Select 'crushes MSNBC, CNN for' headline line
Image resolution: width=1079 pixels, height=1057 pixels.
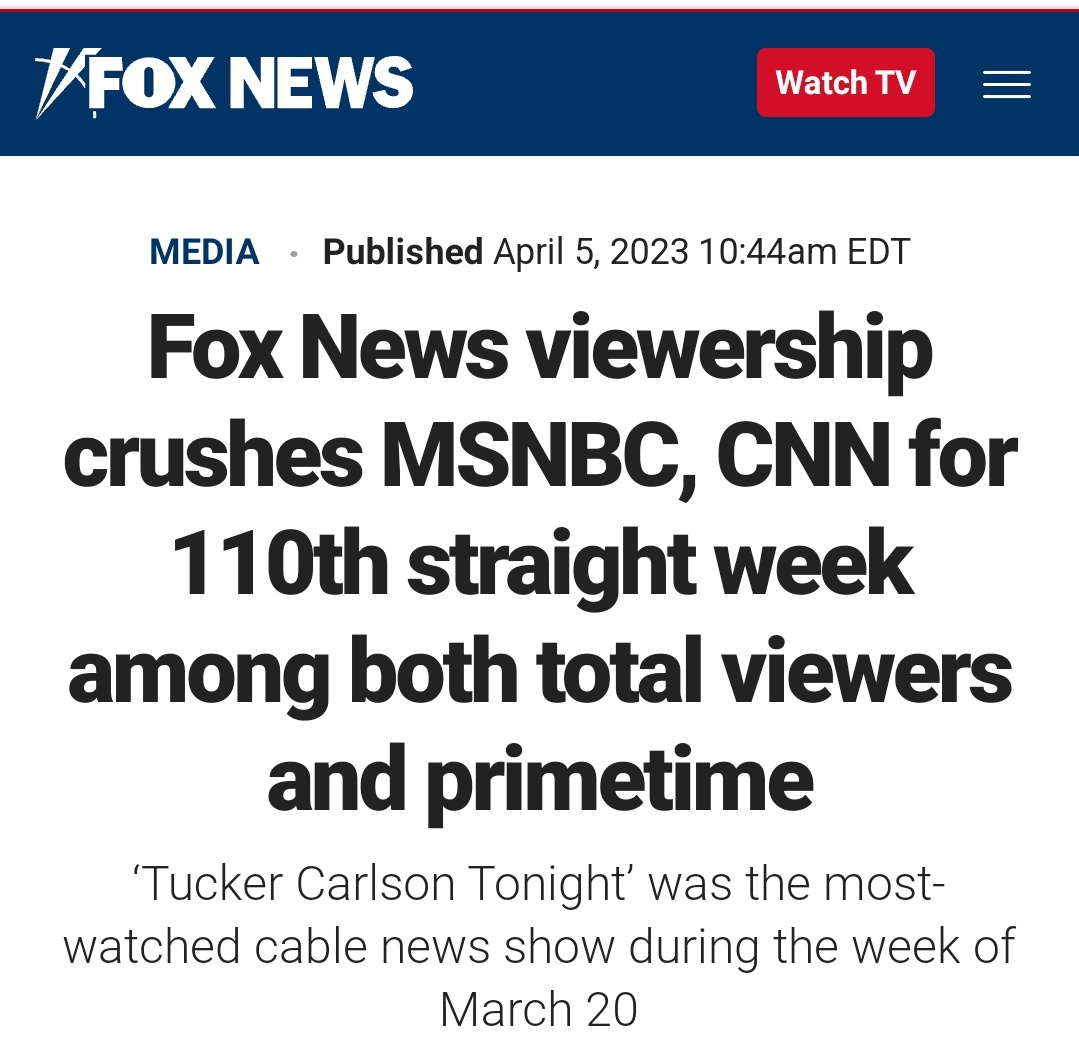pos(540,458)
